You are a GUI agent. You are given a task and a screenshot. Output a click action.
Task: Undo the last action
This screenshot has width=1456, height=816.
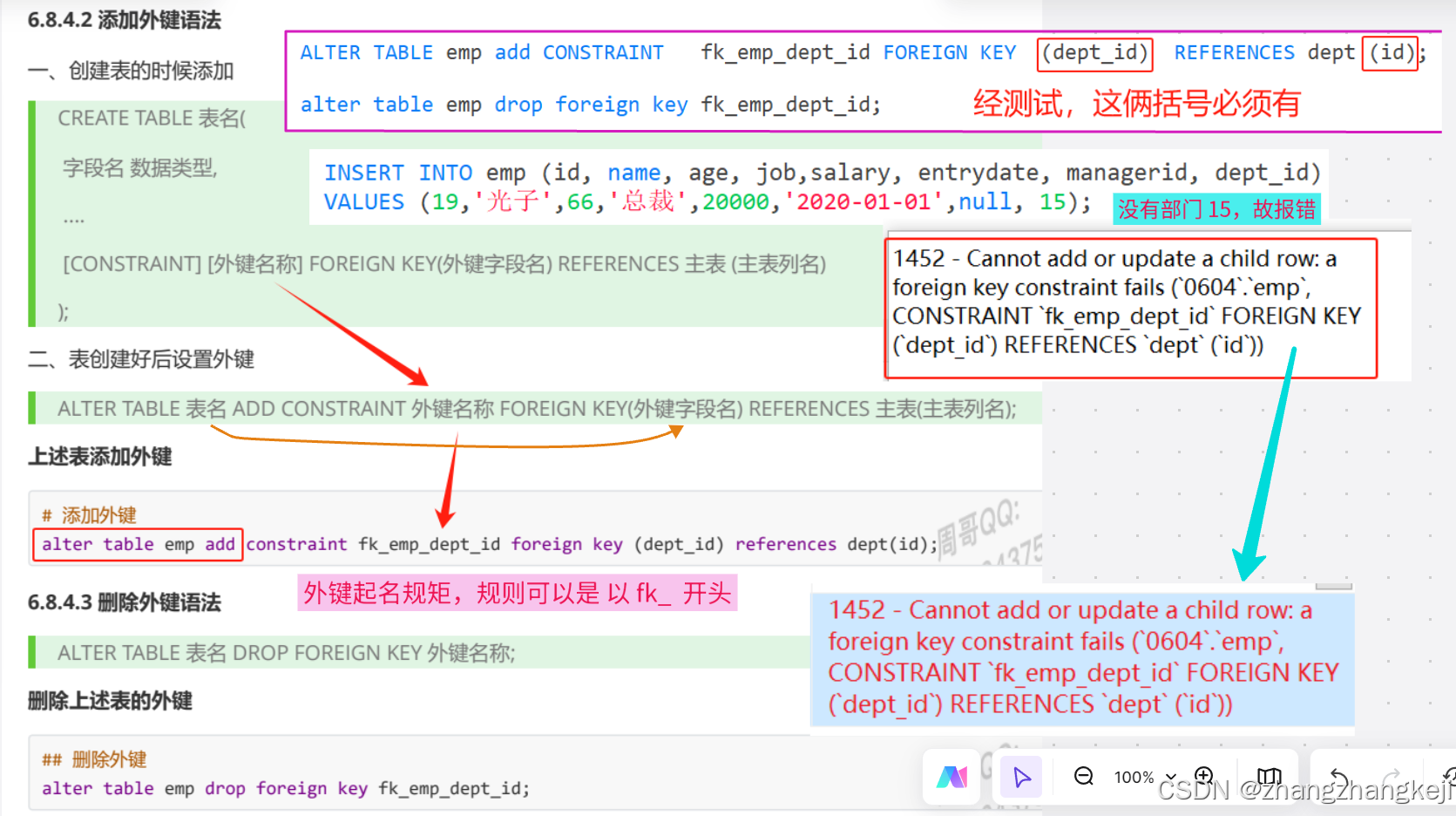[1339, 776]
